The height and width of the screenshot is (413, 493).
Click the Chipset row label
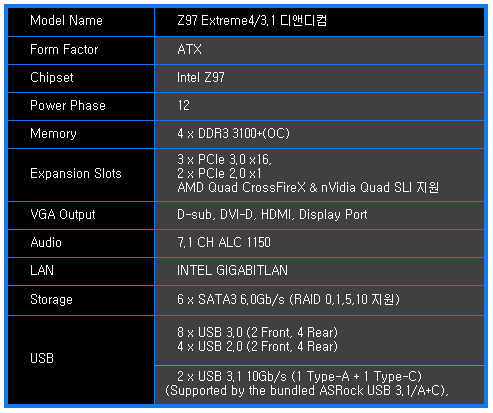pos(52,78)
